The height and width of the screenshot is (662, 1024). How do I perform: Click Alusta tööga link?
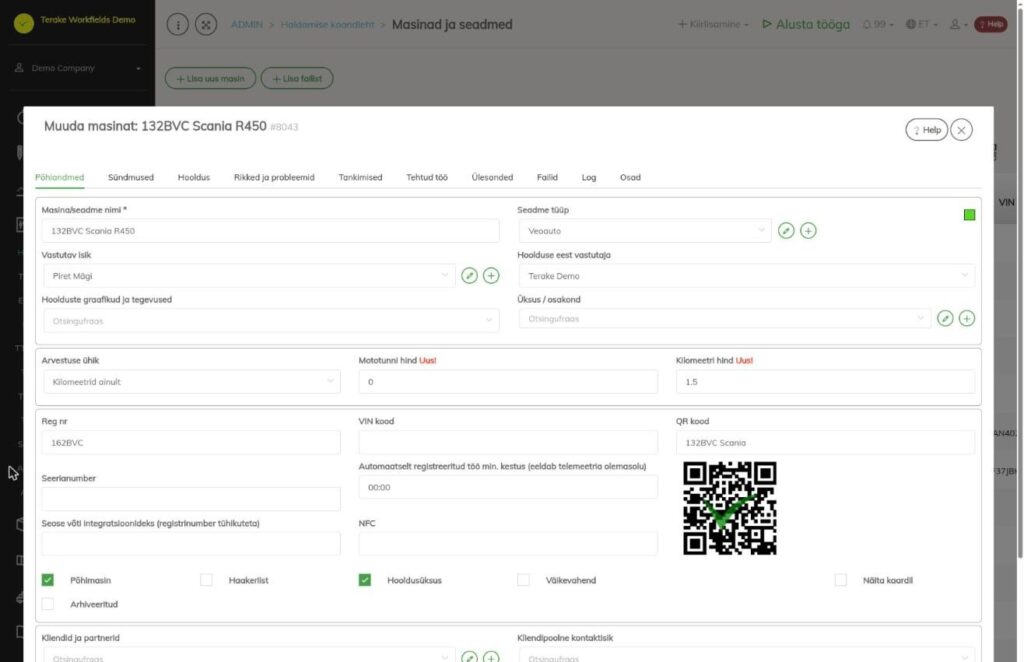click(x=807, y=24)
